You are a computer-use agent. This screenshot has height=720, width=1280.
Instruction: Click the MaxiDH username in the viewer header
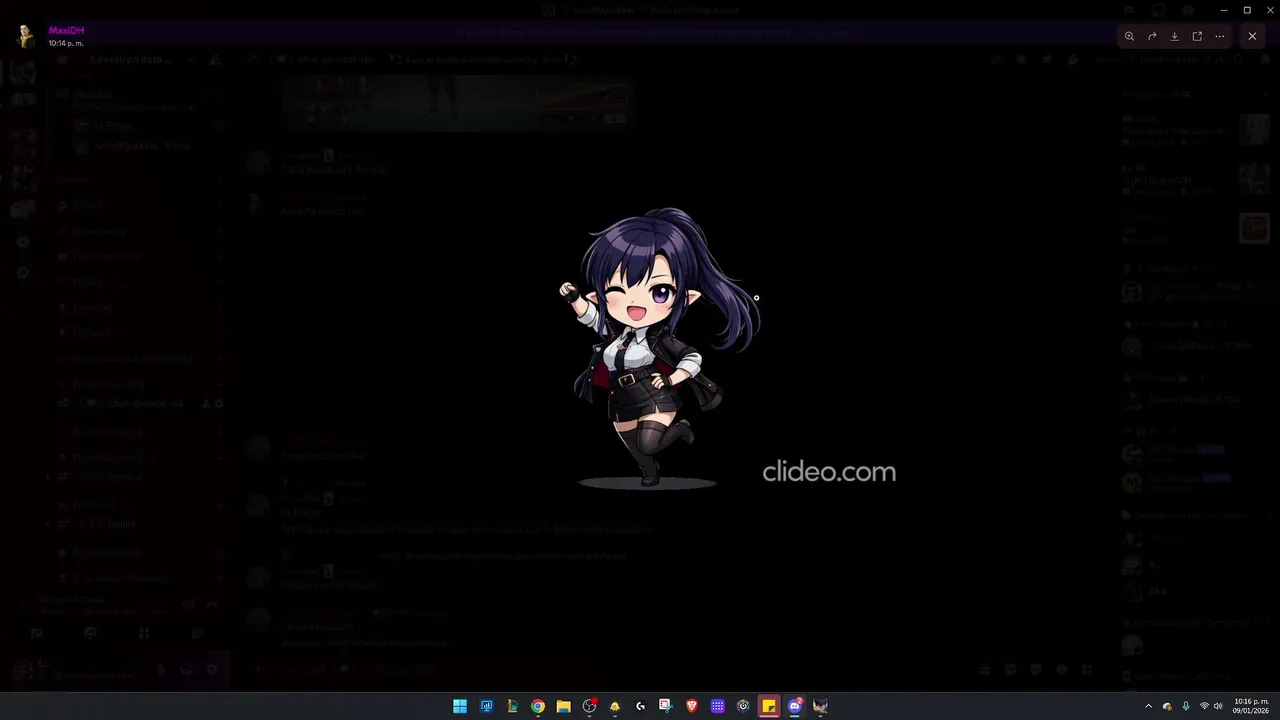pyautogui.click(x=66, y=31)
